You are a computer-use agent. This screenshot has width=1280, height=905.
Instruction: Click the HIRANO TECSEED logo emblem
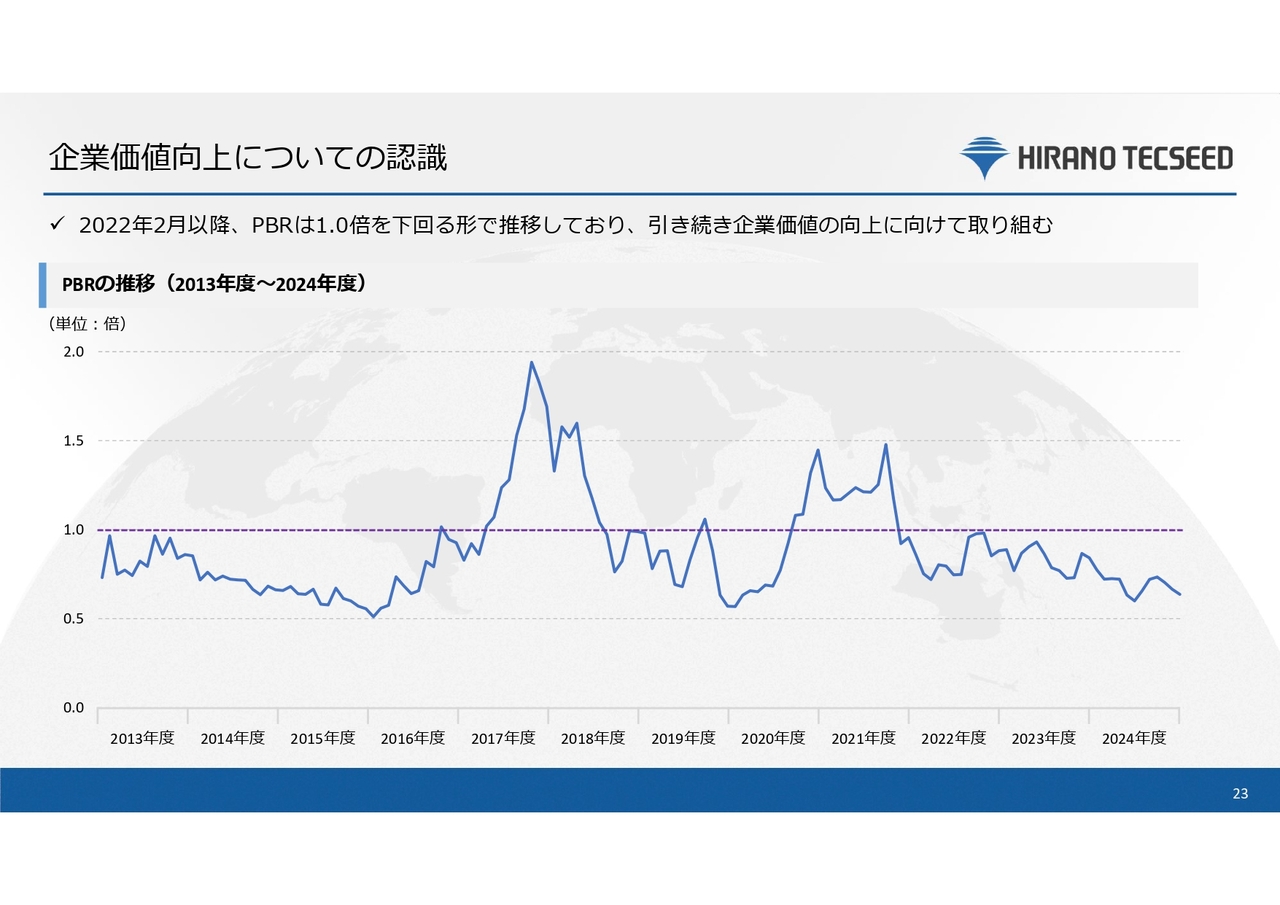click(985, 158)
